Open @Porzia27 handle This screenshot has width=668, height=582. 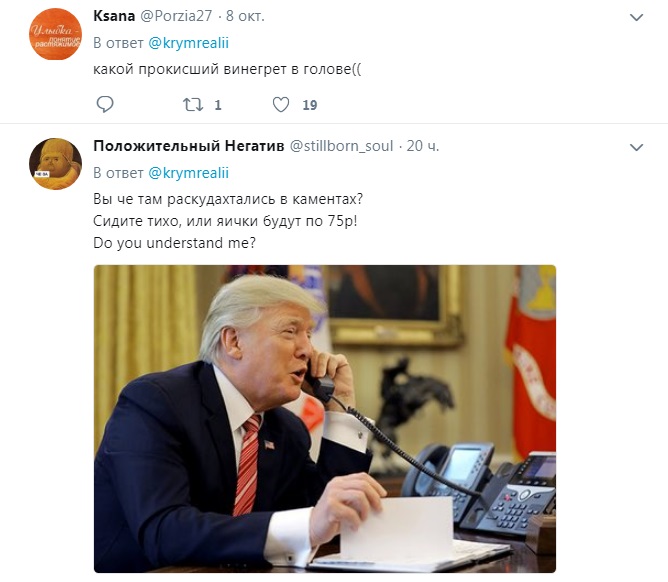(176, 16)
